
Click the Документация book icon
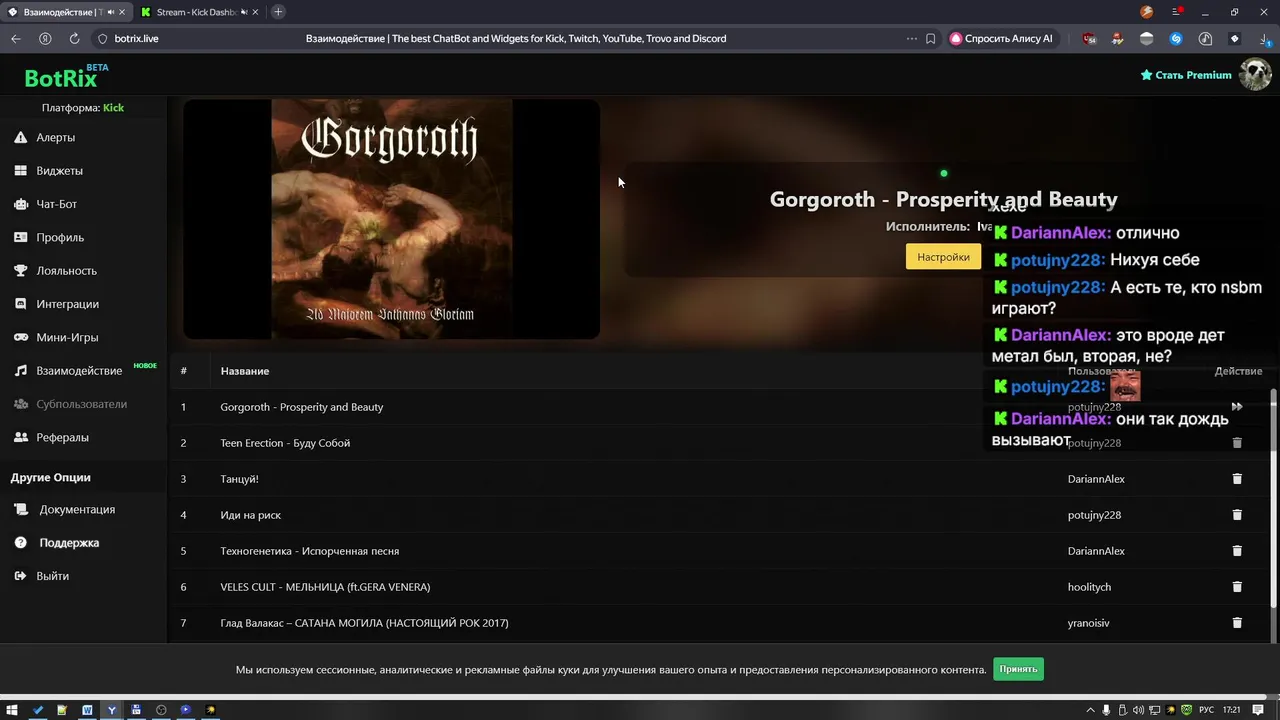pos(21,510)
